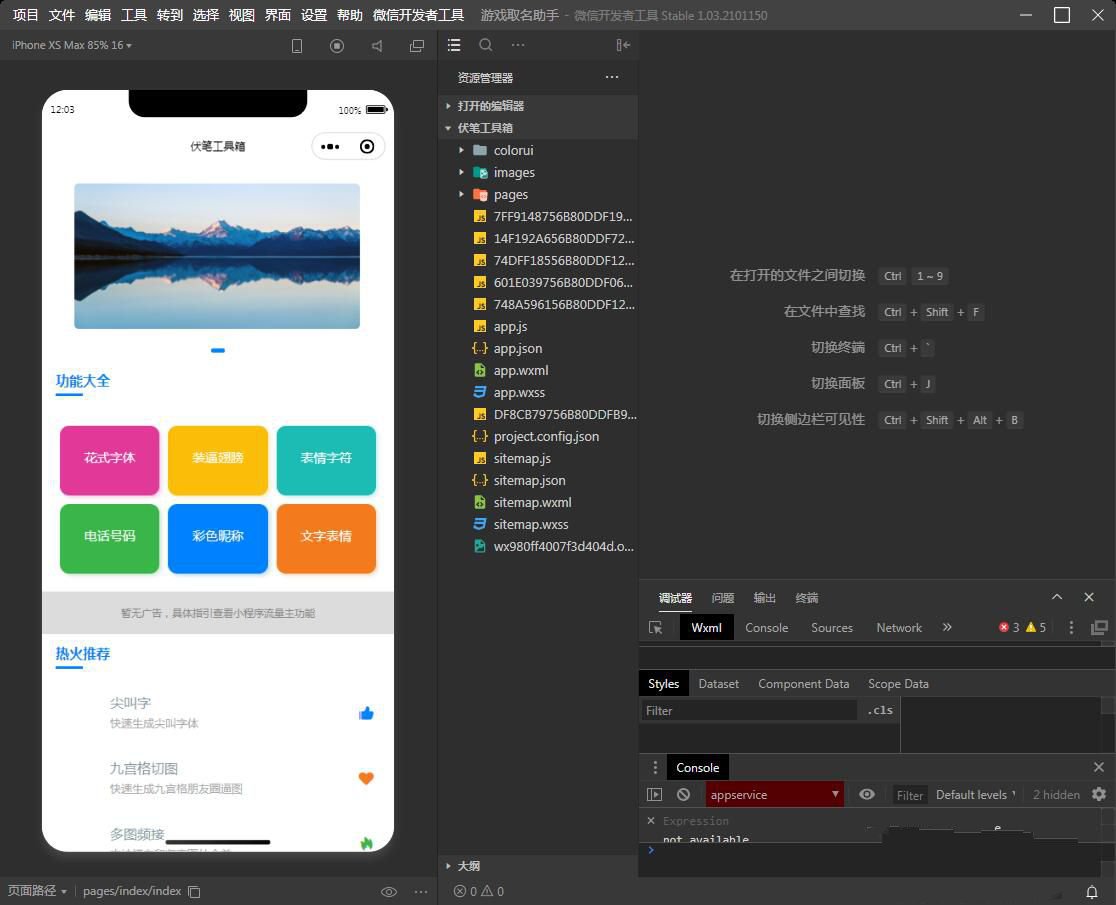This screenshot has width=1116, height=905.
Task: Open the console drawer dots menu
Action: (655, 768)
